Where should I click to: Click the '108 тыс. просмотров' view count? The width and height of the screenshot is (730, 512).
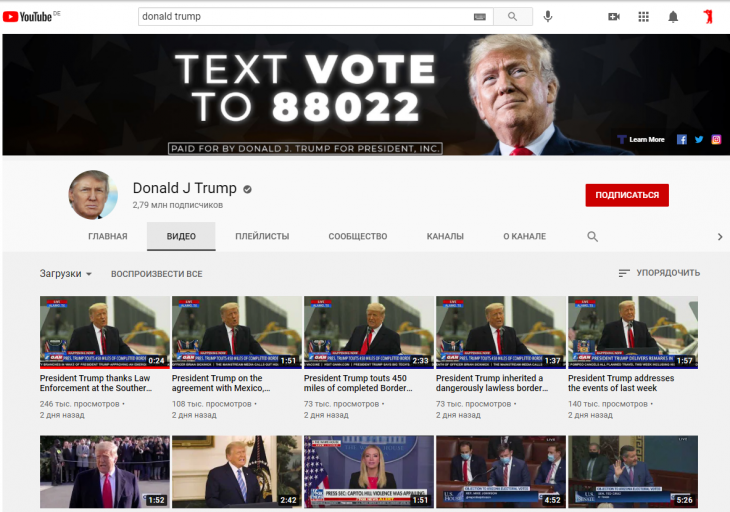[x=212, y=404]
